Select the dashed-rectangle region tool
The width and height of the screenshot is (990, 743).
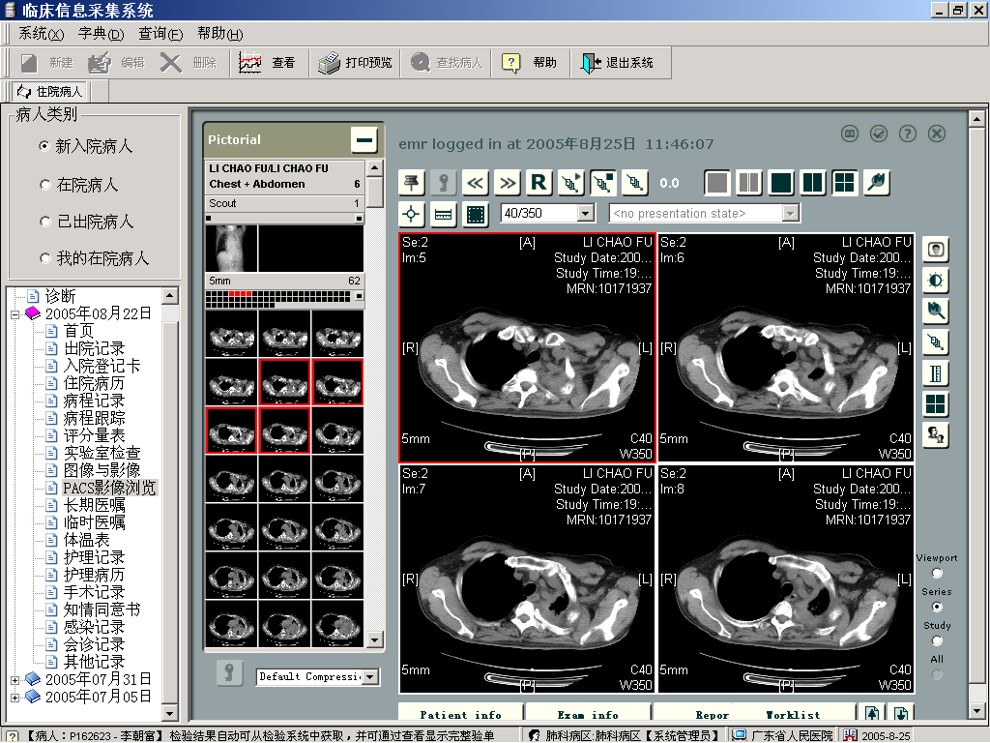tap(475, 215)
